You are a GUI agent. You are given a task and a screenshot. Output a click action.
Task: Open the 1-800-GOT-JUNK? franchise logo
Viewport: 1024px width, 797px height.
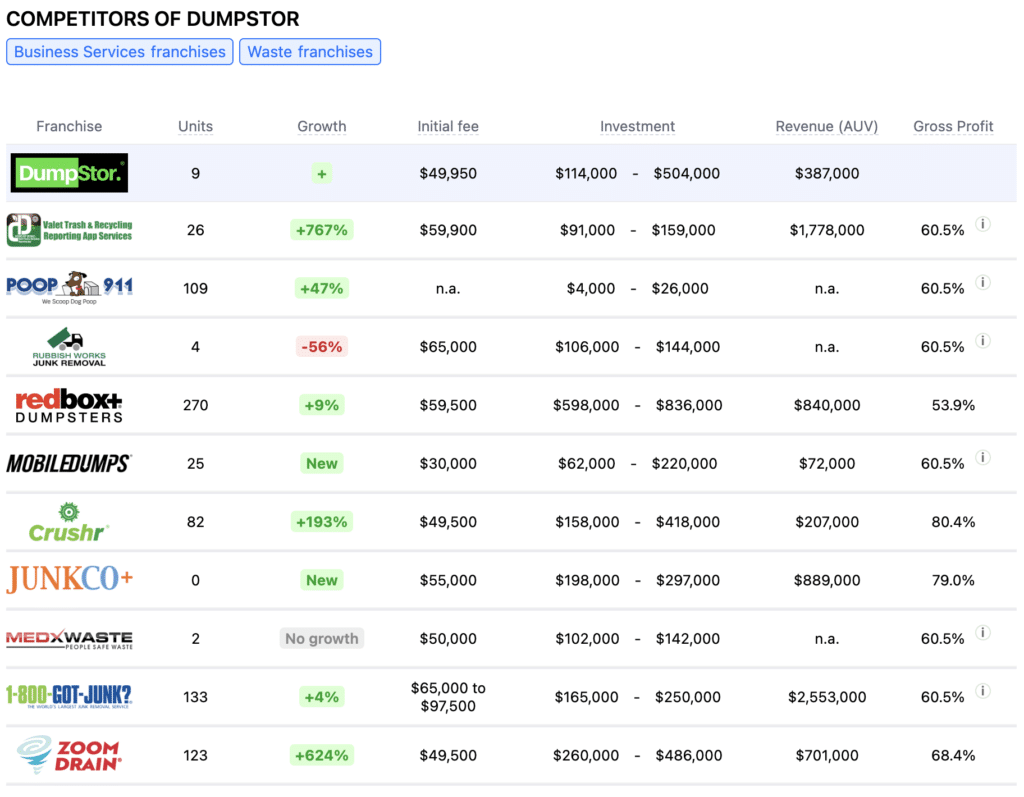pos(69,696)
